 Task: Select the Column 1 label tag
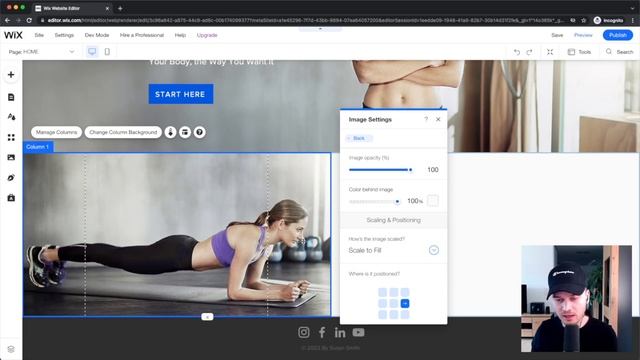(38, 147)
